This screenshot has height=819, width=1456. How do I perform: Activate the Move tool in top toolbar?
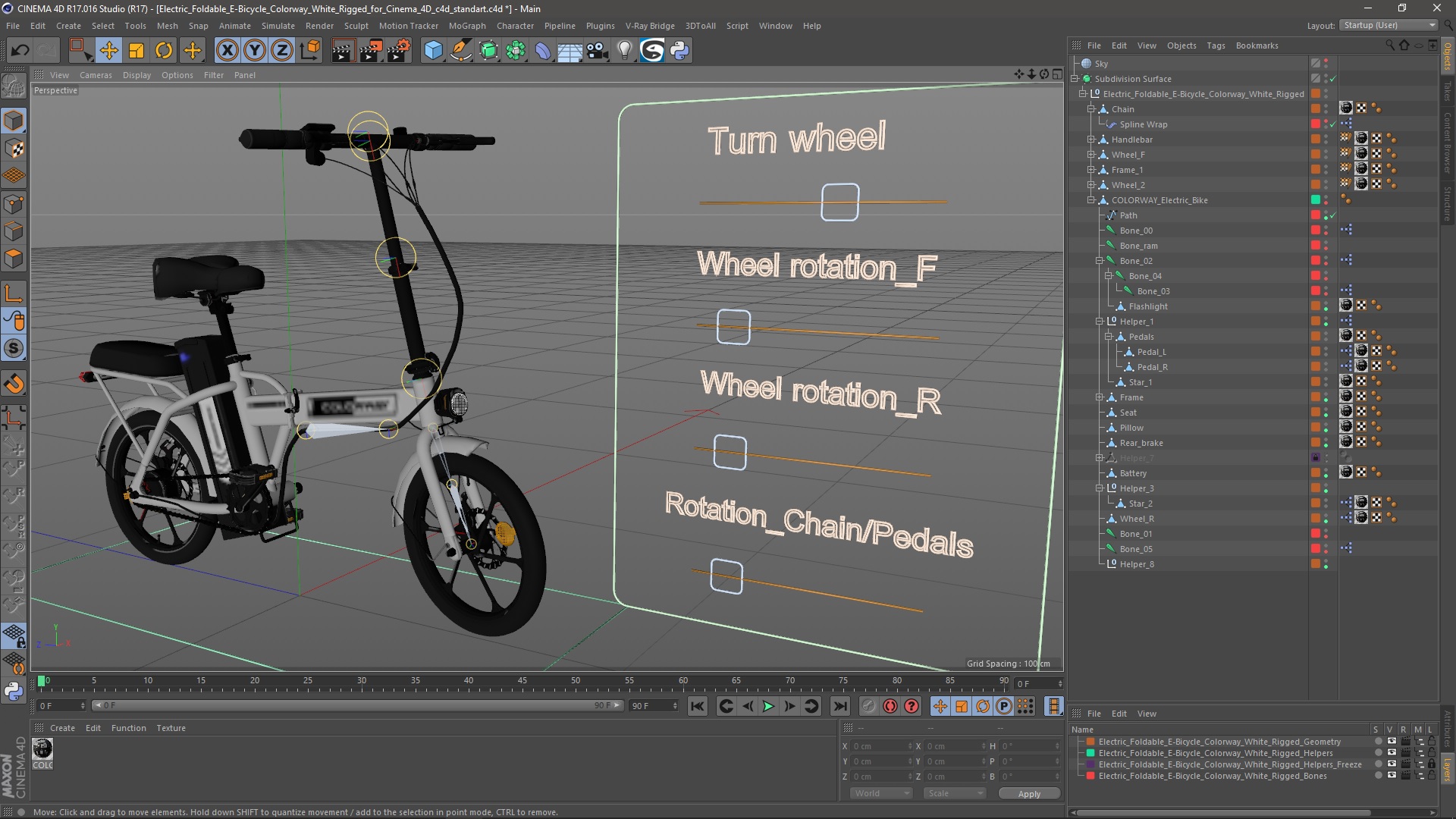(x=108, y=51)
